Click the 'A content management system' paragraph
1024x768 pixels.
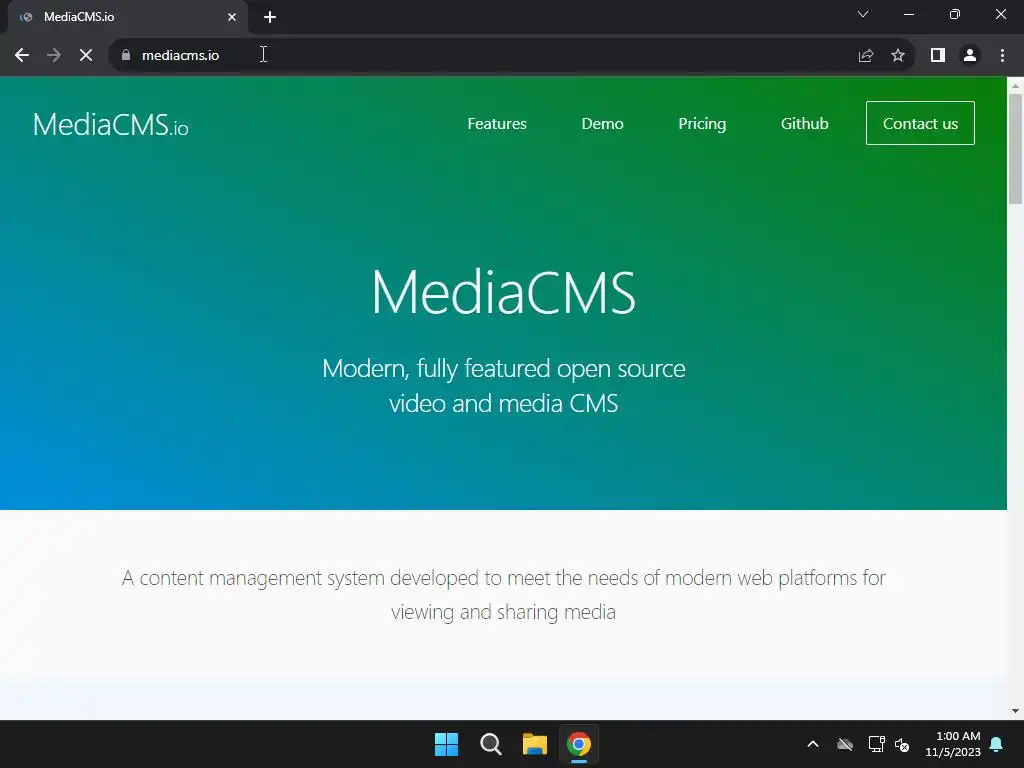click(x=504, y=595)
